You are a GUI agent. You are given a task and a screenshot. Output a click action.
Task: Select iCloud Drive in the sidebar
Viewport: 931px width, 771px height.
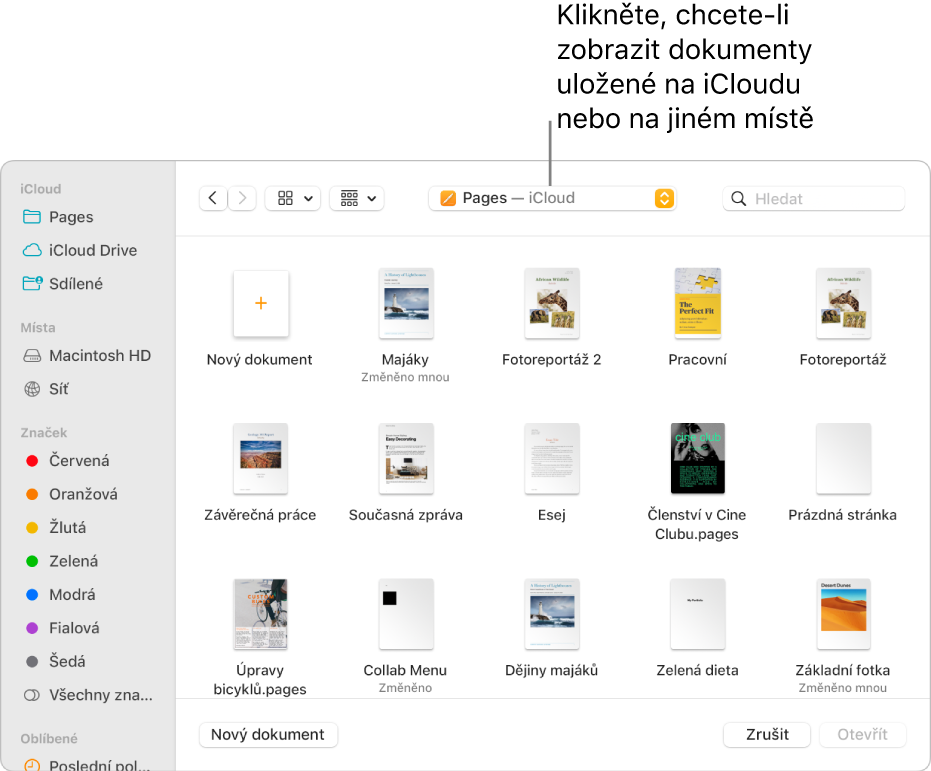click(80, 250)
